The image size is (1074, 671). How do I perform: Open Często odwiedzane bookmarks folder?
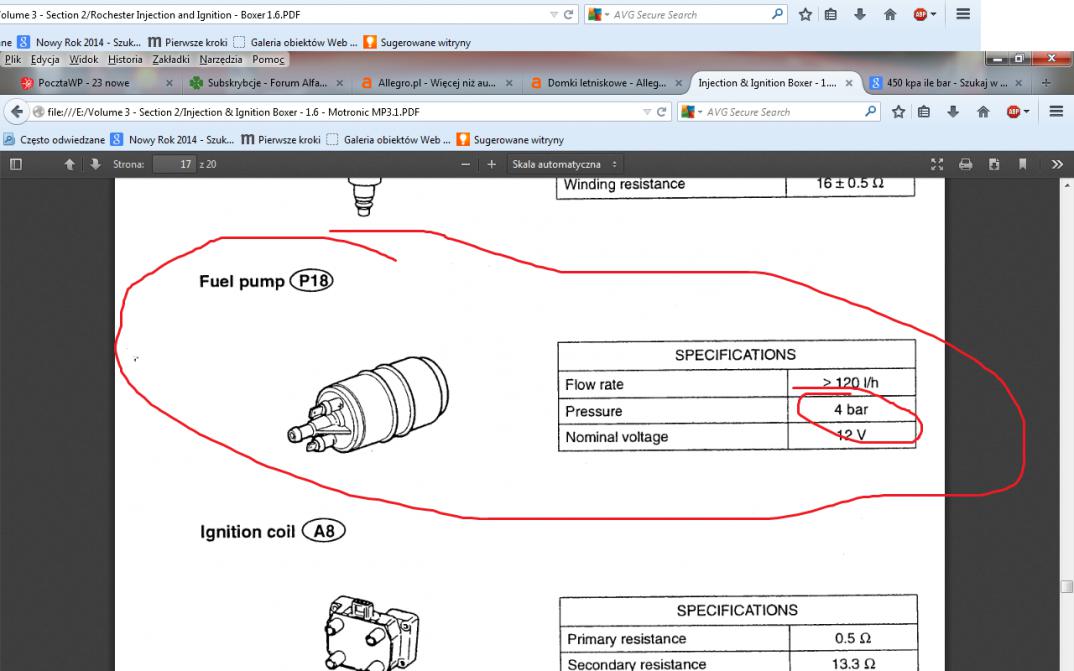(54, 140)
